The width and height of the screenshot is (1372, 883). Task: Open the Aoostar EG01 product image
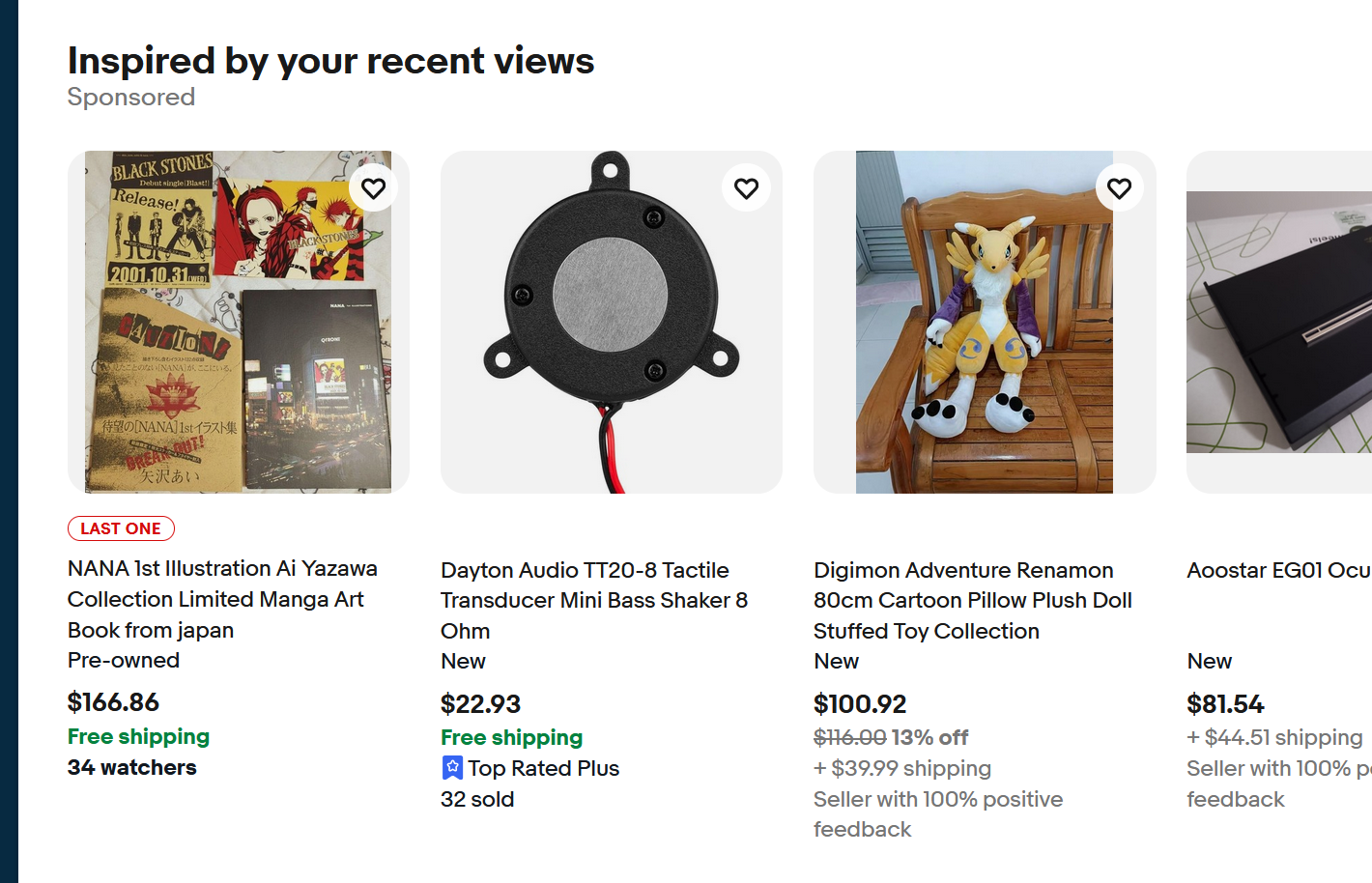point(1279,322)
